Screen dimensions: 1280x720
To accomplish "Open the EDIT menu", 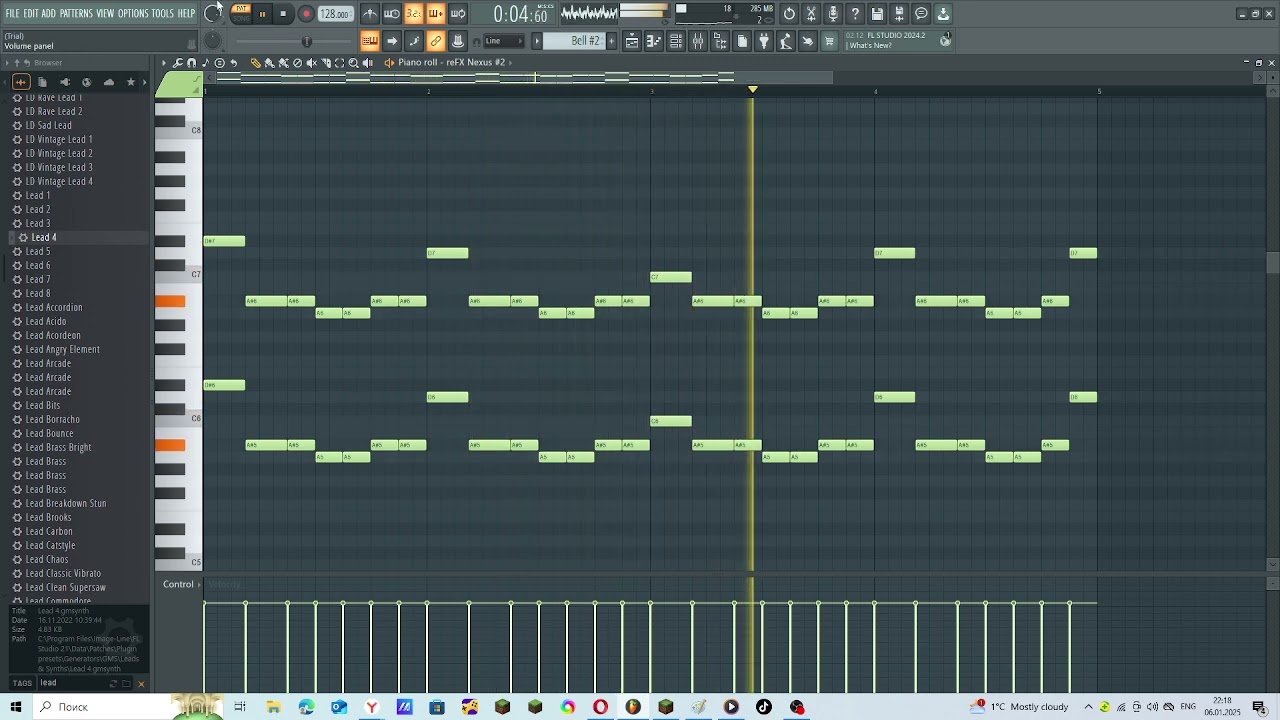I will (x=31, y=14).
